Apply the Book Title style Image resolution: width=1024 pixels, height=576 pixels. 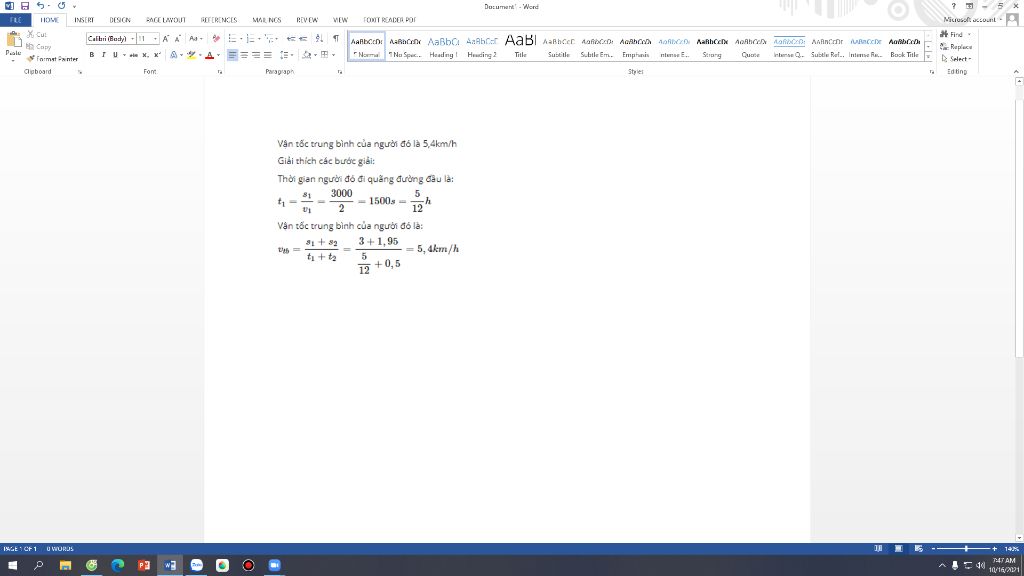pyautogui.click(x=904, y=46)
